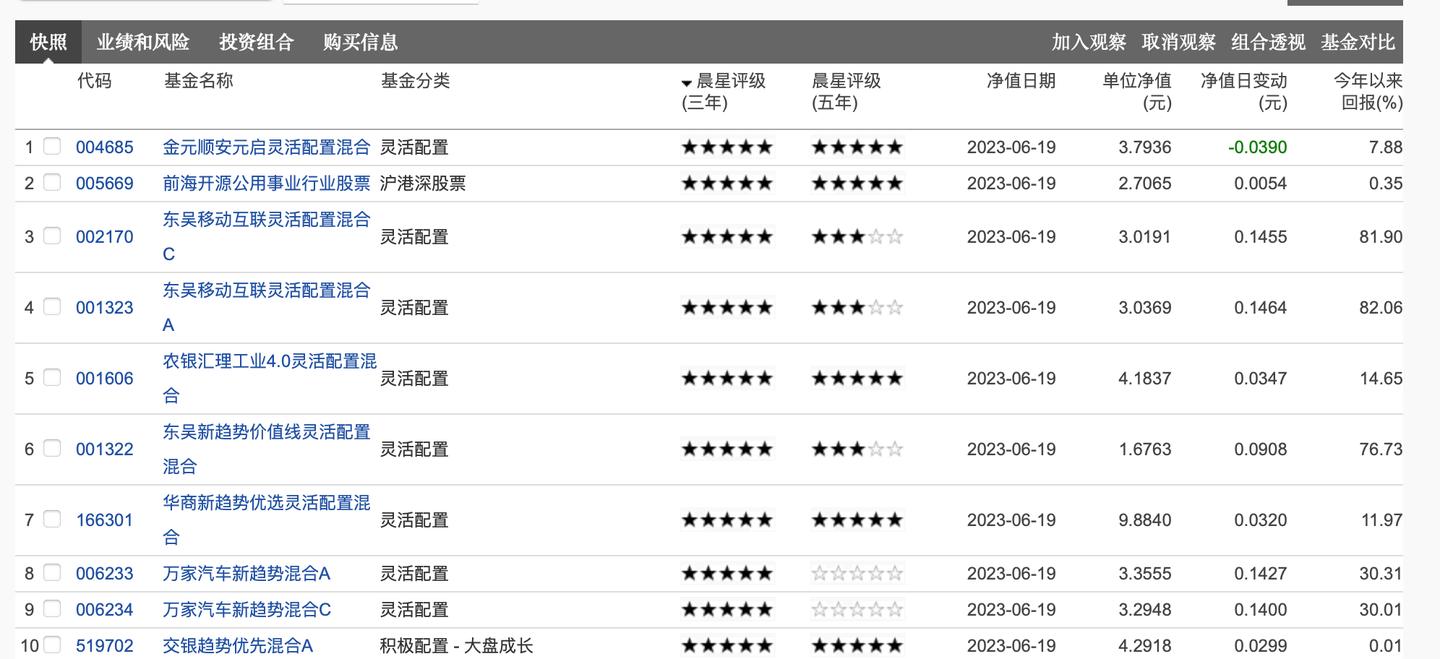This screenshot has width=1440, height=659.
Task: Open fund code 001323 link
Action: pos(105,308)
